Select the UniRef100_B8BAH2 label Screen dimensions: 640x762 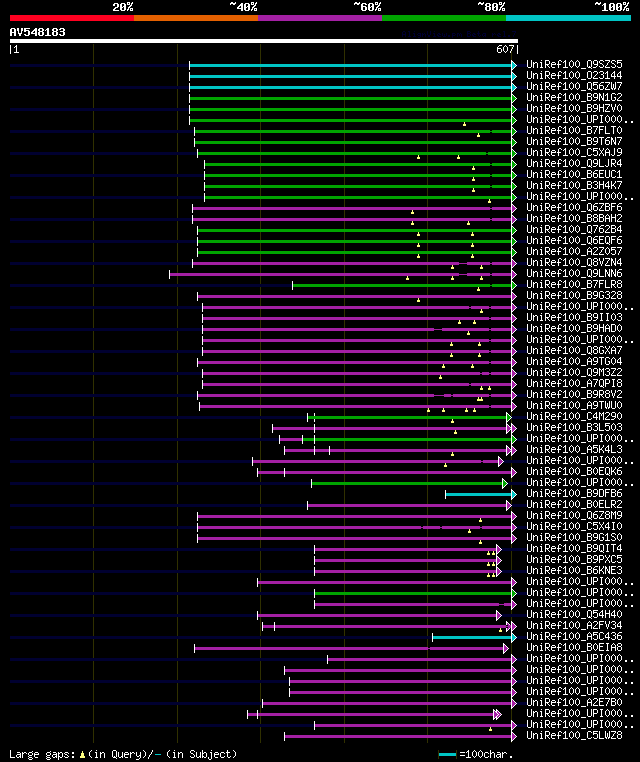pos(574,218)
